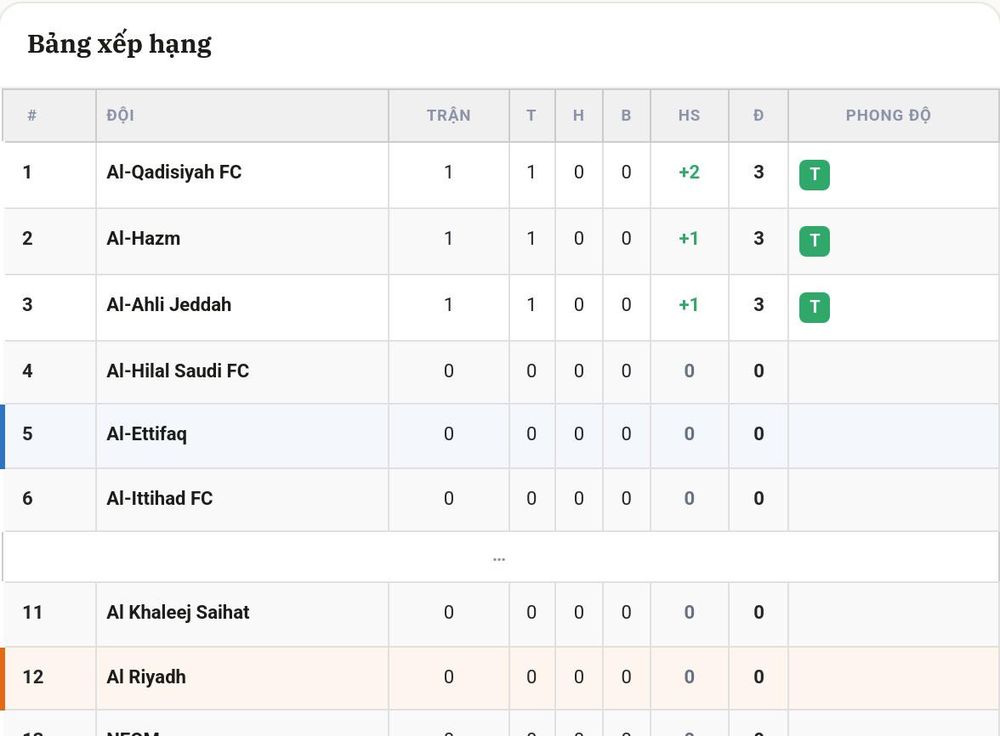Open the Al Riyadh team page

coord(146,677)
